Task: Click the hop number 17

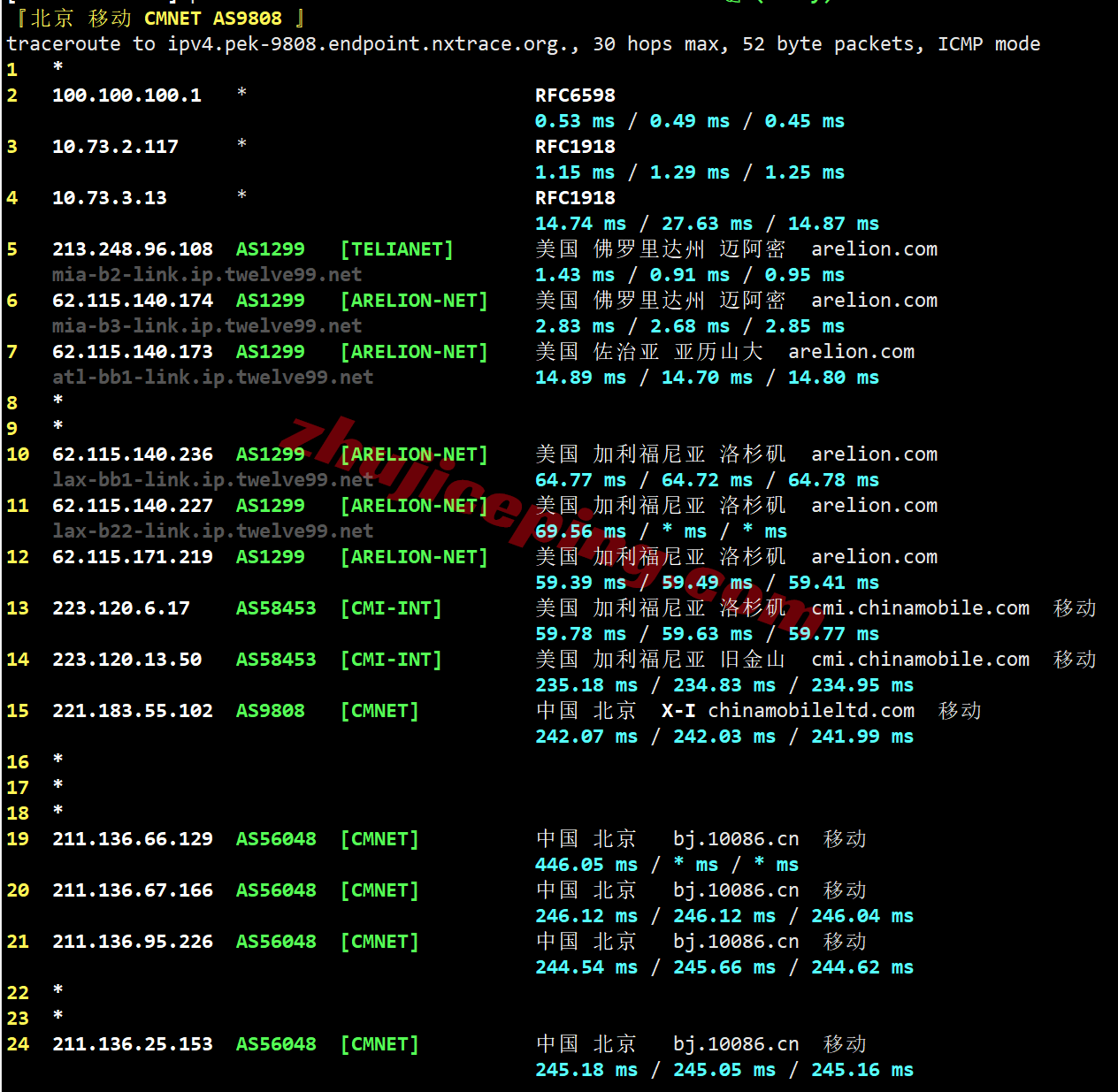Action: pyautogui.click(x=18, y=788)
